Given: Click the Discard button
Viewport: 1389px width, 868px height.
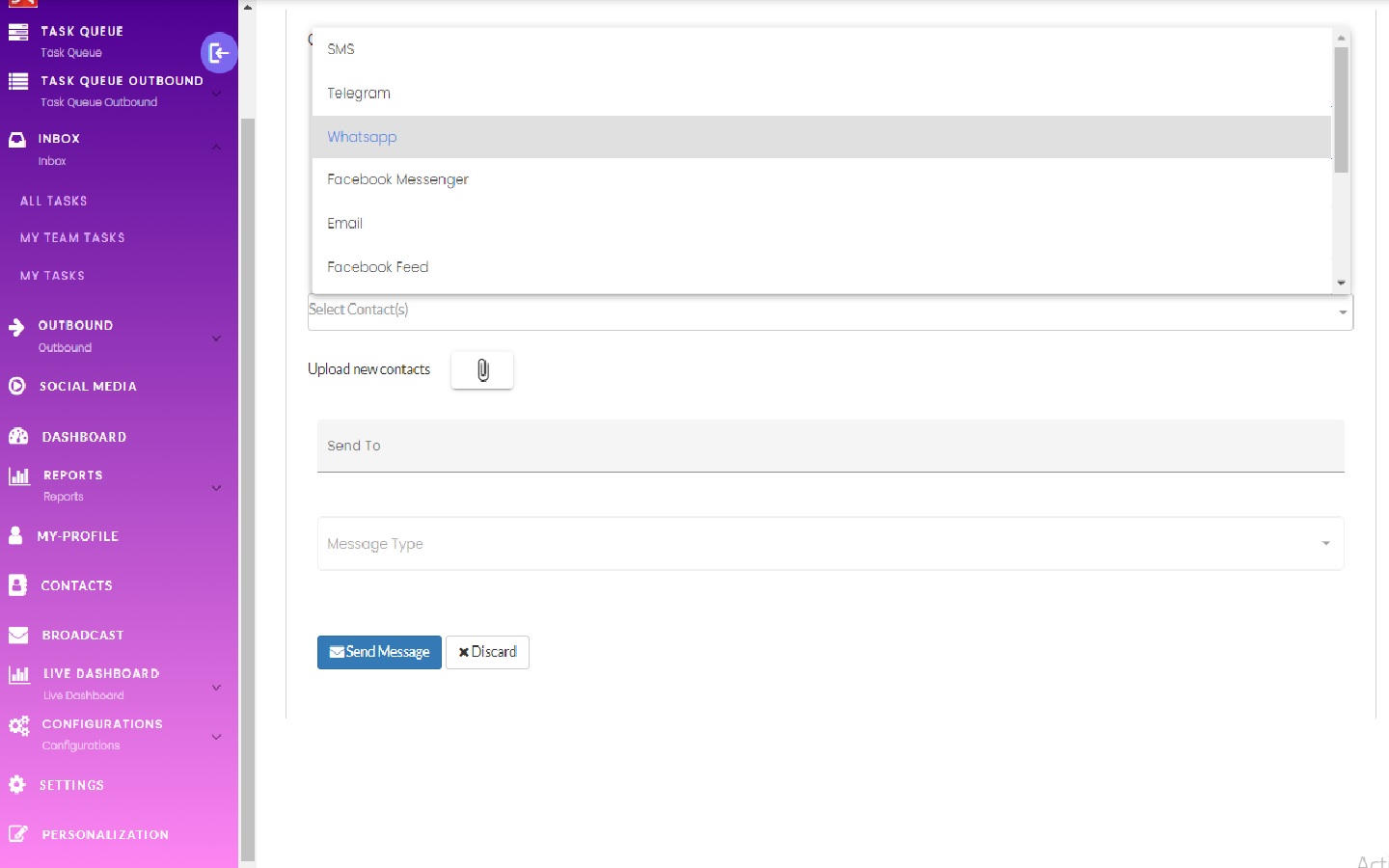Looking at the screenshot, I should (487, 652).
